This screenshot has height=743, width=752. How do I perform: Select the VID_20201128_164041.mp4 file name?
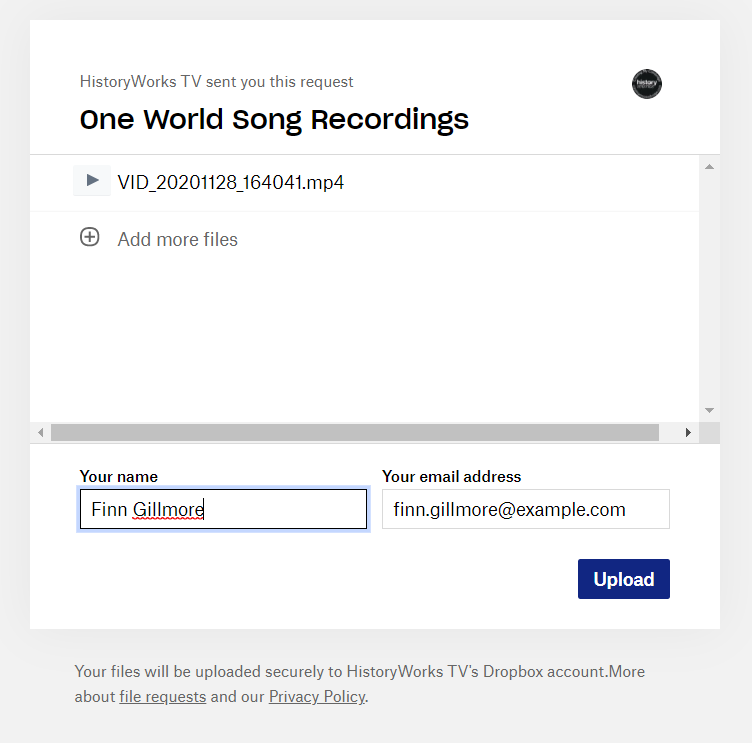[231, 182]
